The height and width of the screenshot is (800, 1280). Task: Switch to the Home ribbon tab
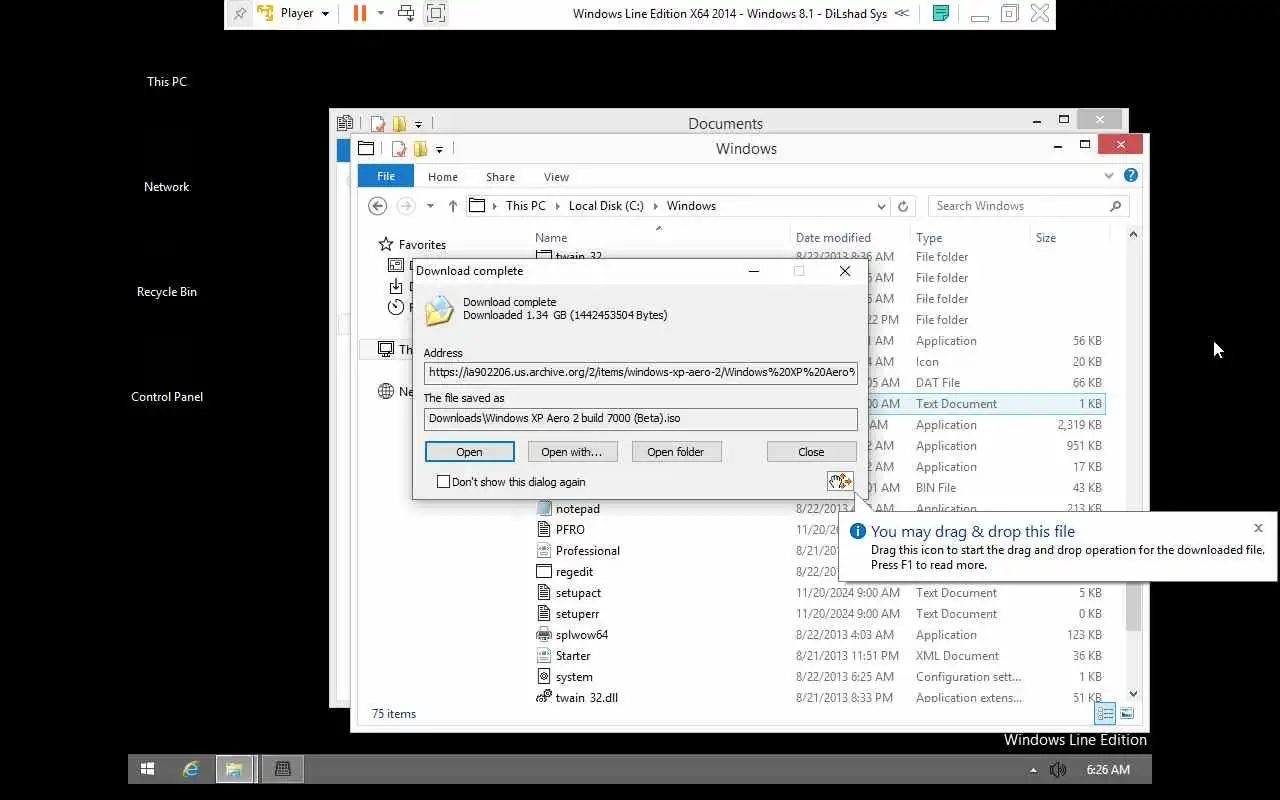pyautogui.click(x=443, y=177)
